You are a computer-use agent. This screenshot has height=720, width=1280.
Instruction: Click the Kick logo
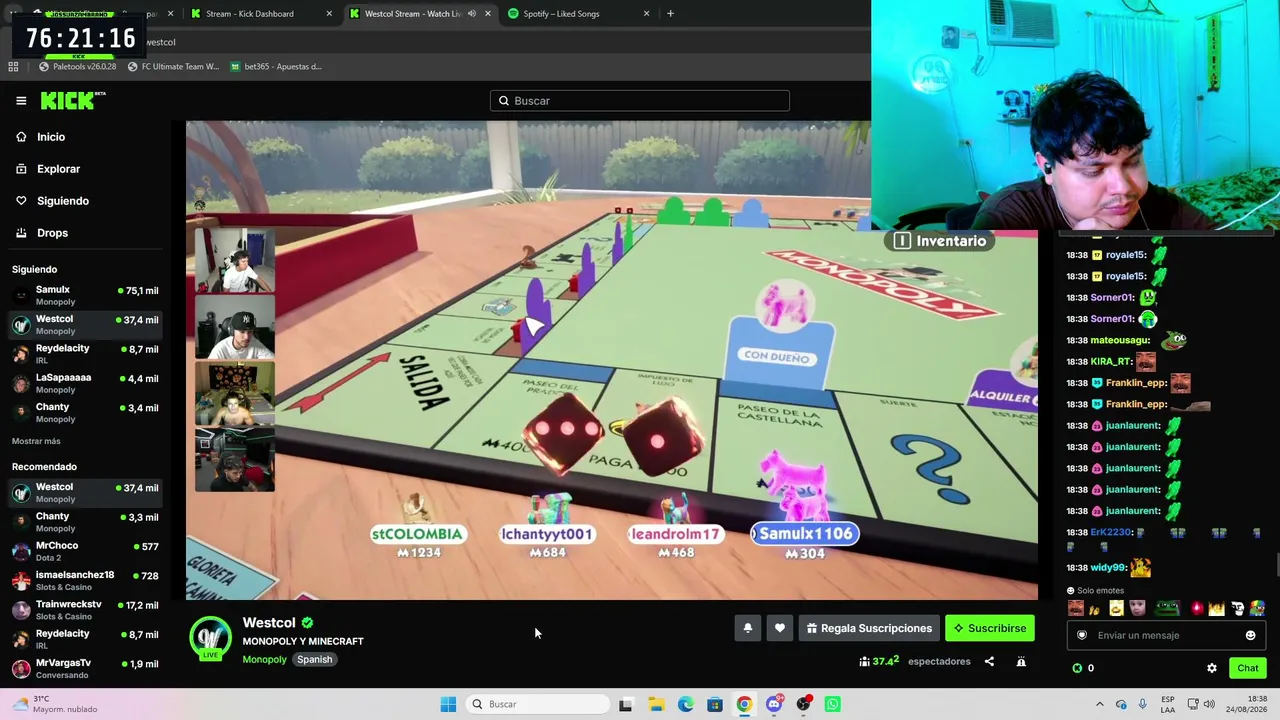pyautogui.click(x=72, y=100)
